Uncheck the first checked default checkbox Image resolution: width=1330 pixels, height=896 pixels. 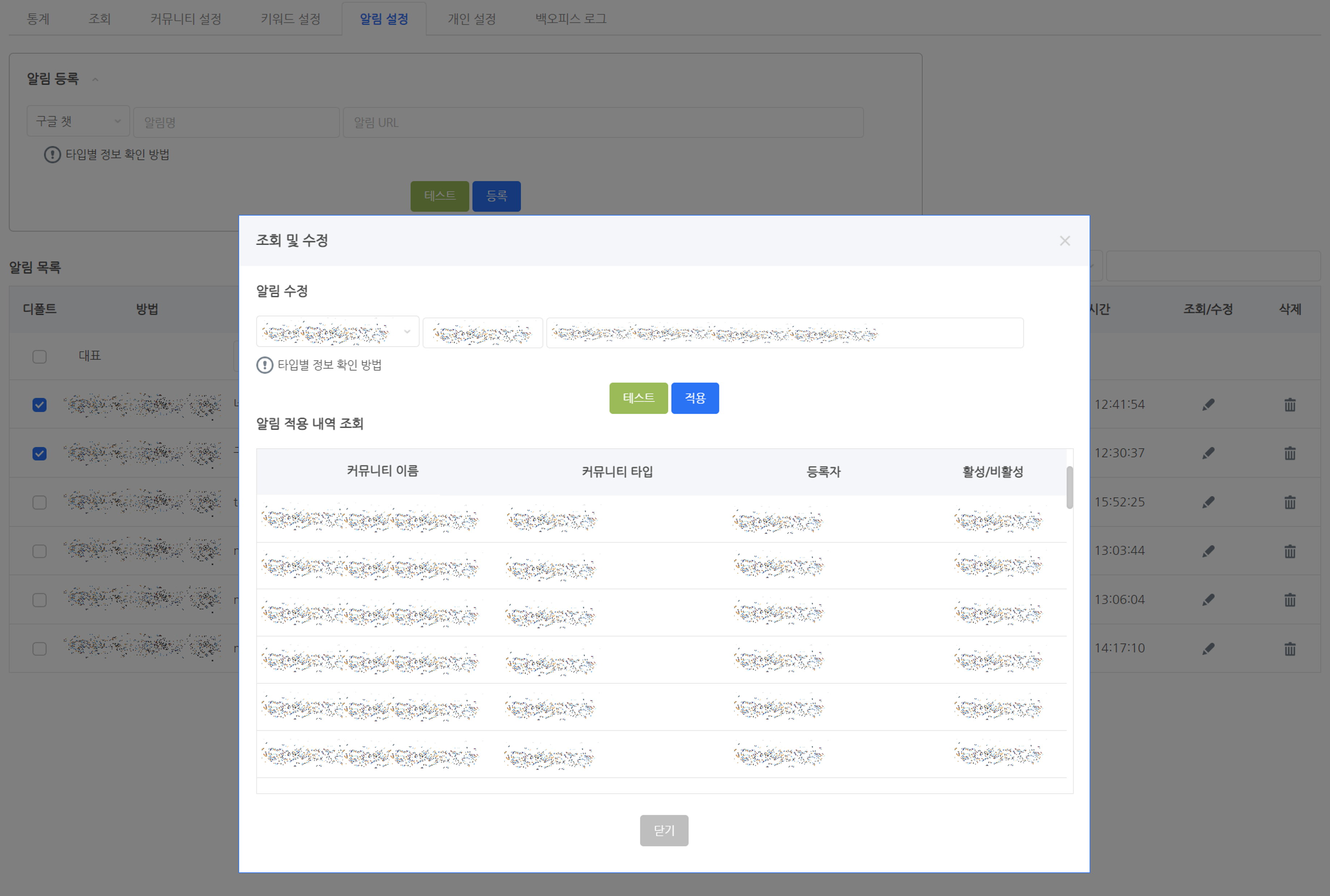[39, 405]
